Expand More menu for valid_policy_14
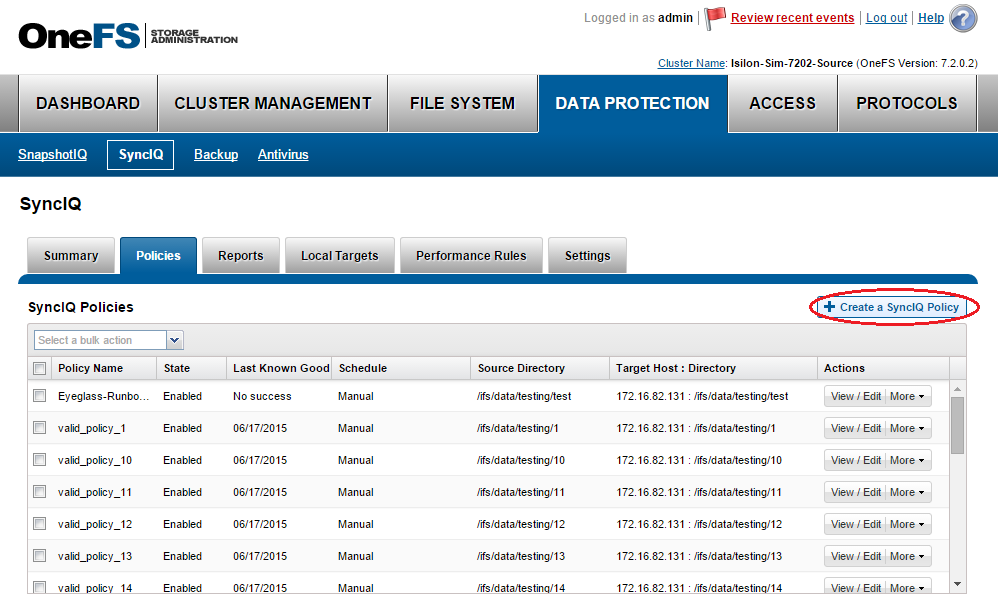 pyautogui.click(x=908, y=588)
